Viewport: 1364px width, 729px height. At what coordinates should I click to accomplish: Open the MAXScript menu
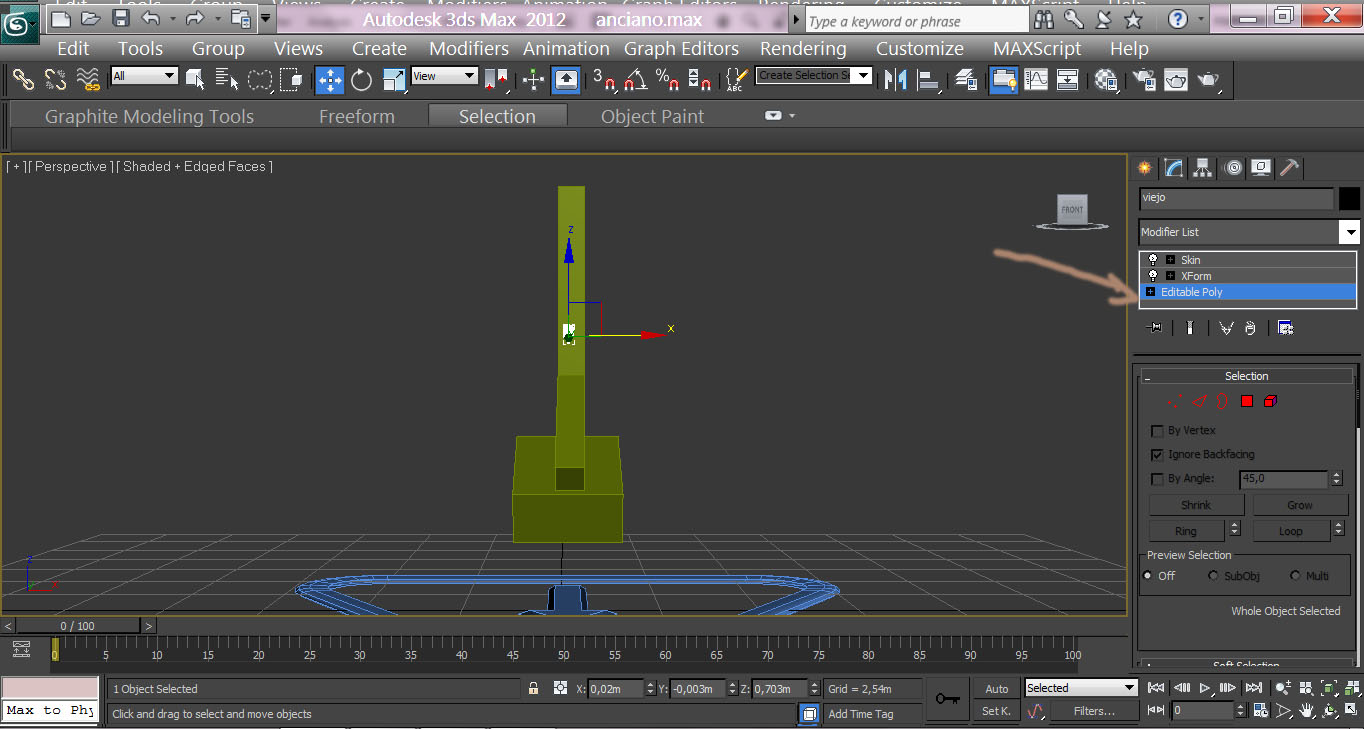tap(1037, 48)
